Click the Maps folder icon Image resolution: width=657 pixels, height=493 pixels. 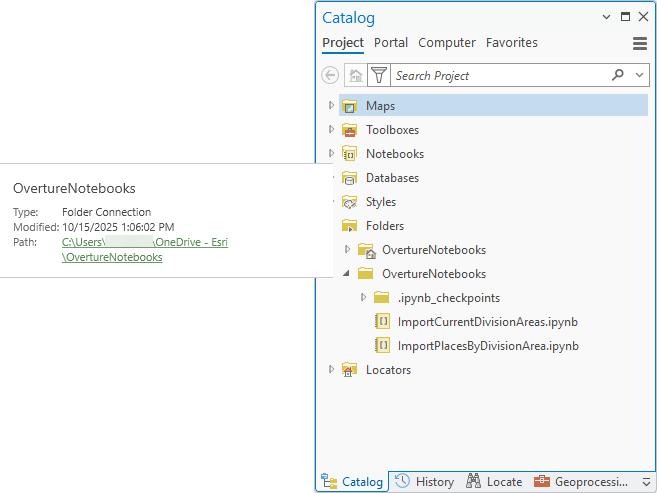pyautogui.click(x=349, y=106)
